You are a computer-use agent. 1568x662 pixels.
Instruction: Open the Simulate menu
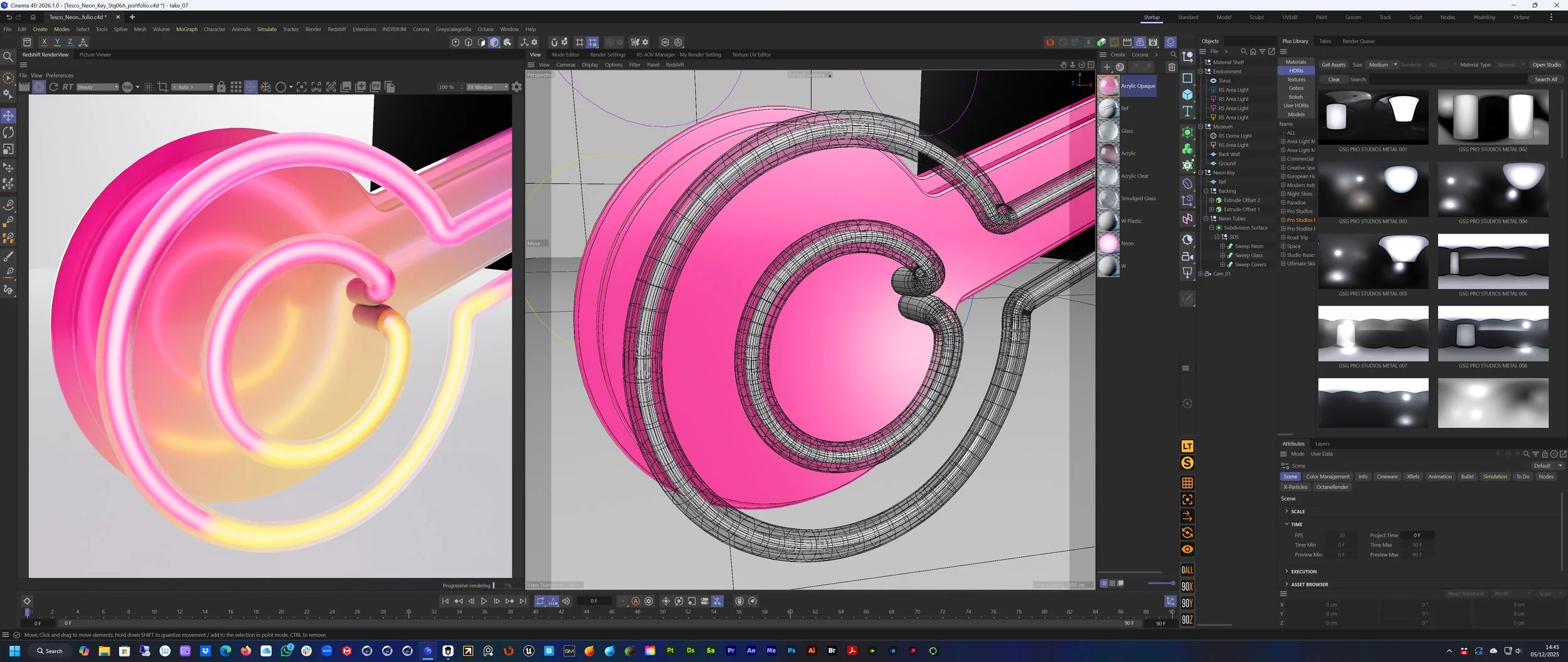(x=267, y=29)
